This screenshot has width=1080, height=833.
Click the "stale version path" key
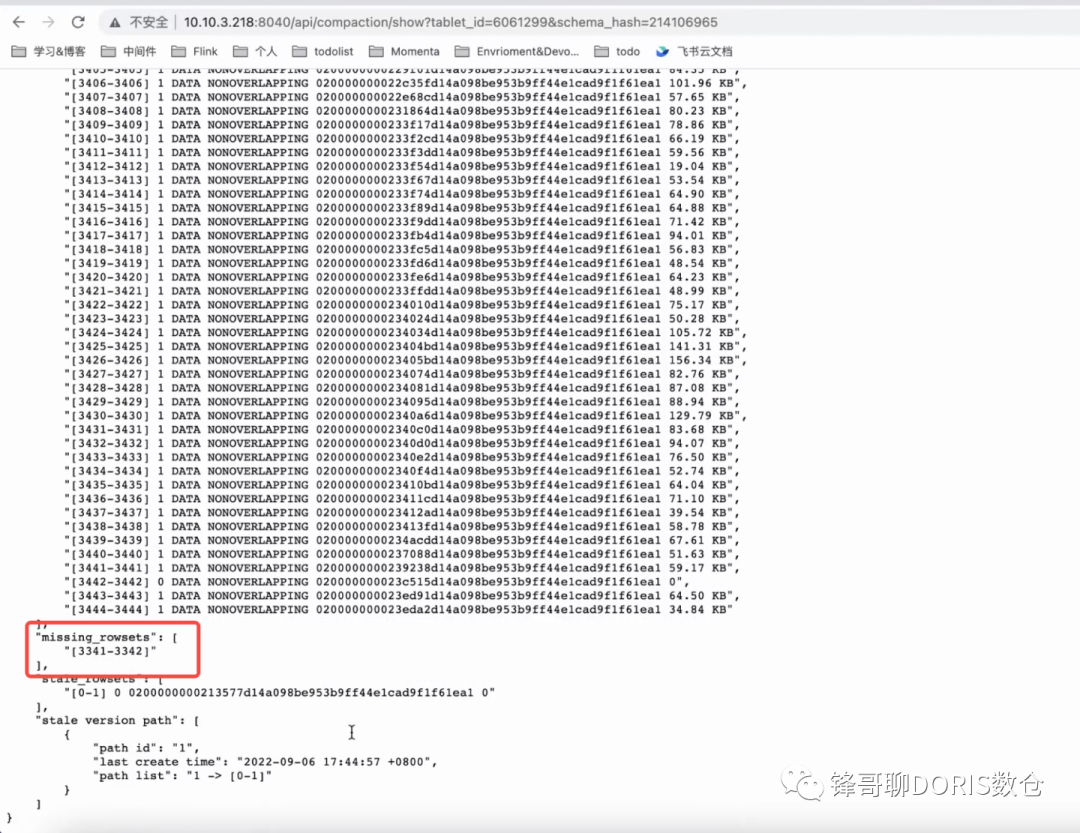point(107,721)
